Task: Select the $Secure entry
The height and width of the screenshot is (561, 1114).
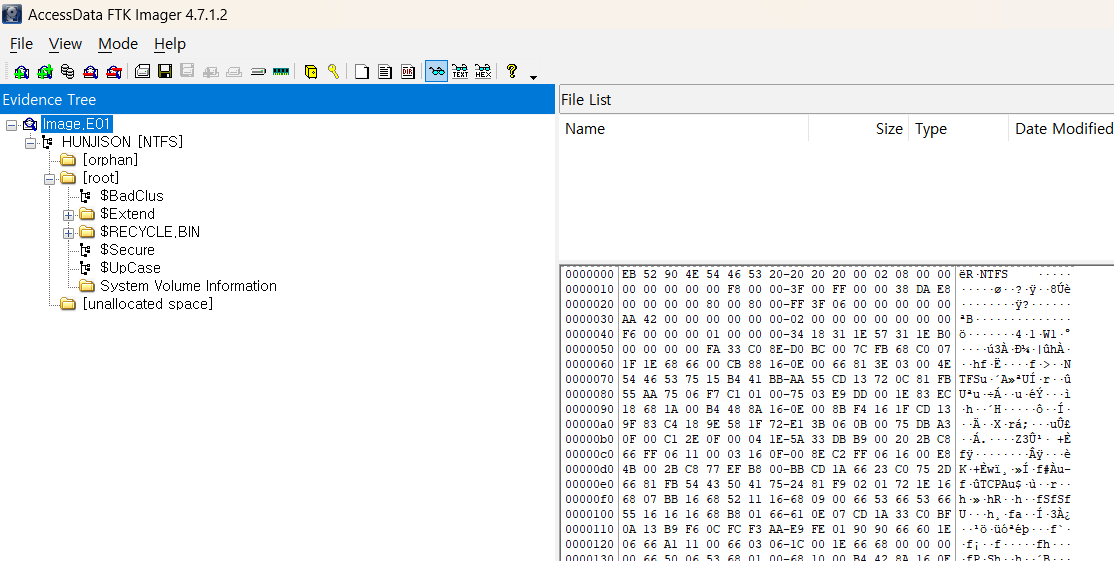Action: 127,250
